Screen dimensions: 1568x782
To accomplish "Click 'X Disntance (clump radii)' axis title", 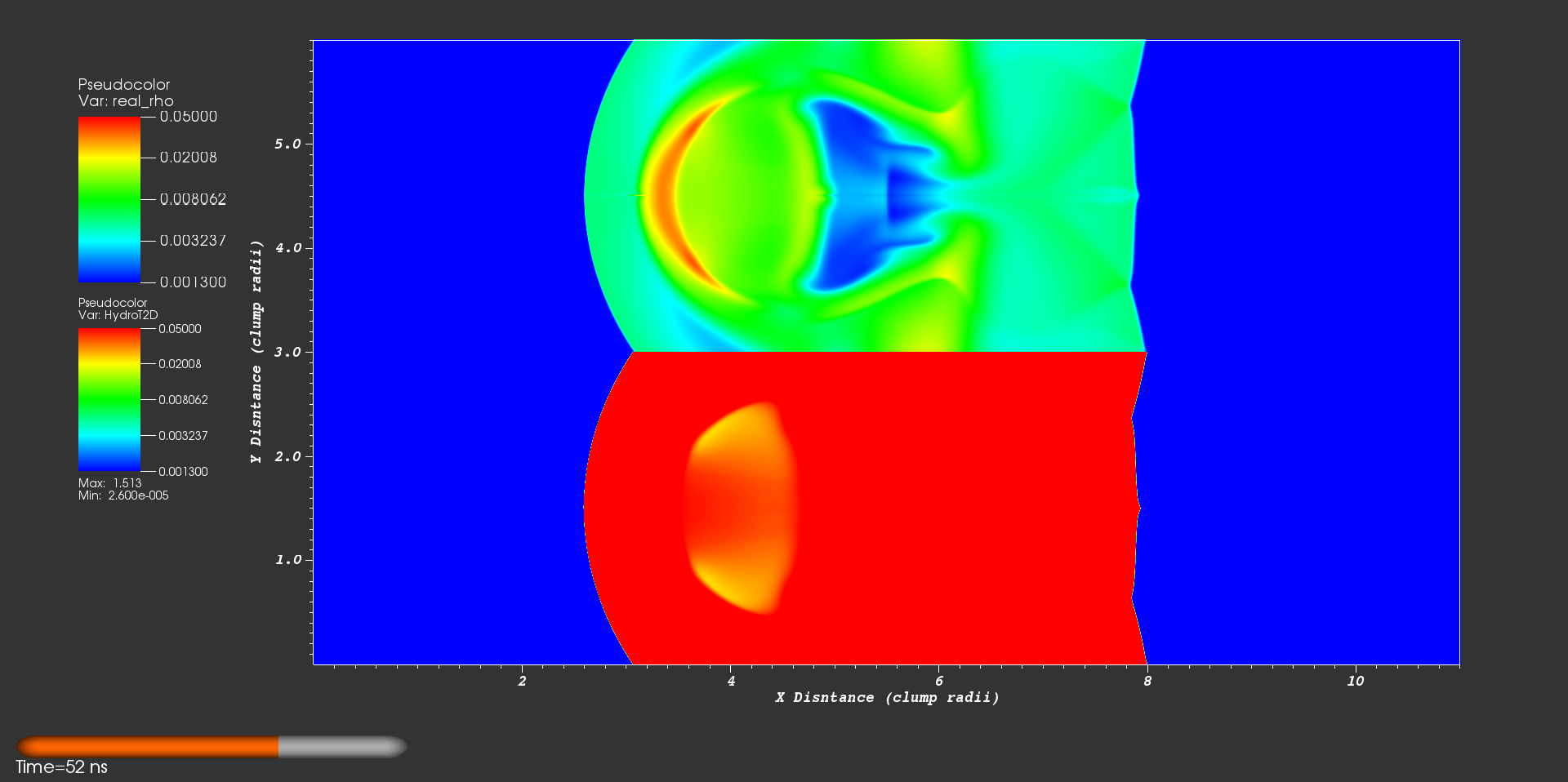I will tap(888, 697).
